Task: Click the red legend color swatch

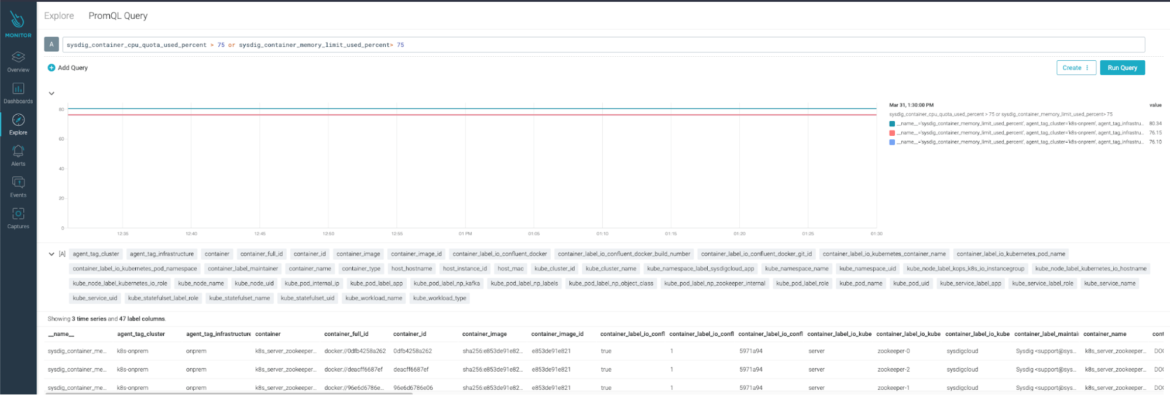Action: click(x=892, y=132)
